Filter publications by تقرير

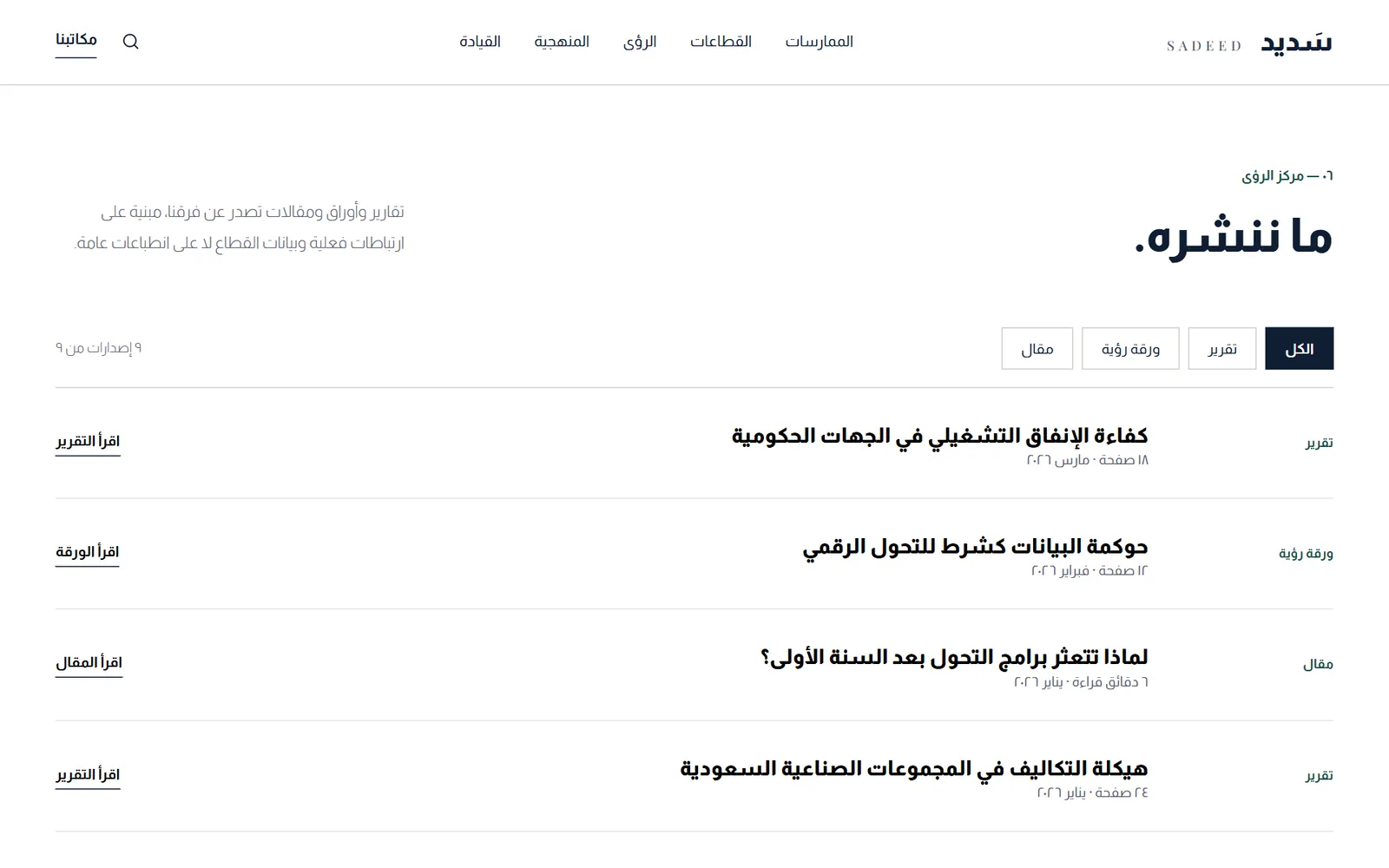click(x=1221, y=349)
